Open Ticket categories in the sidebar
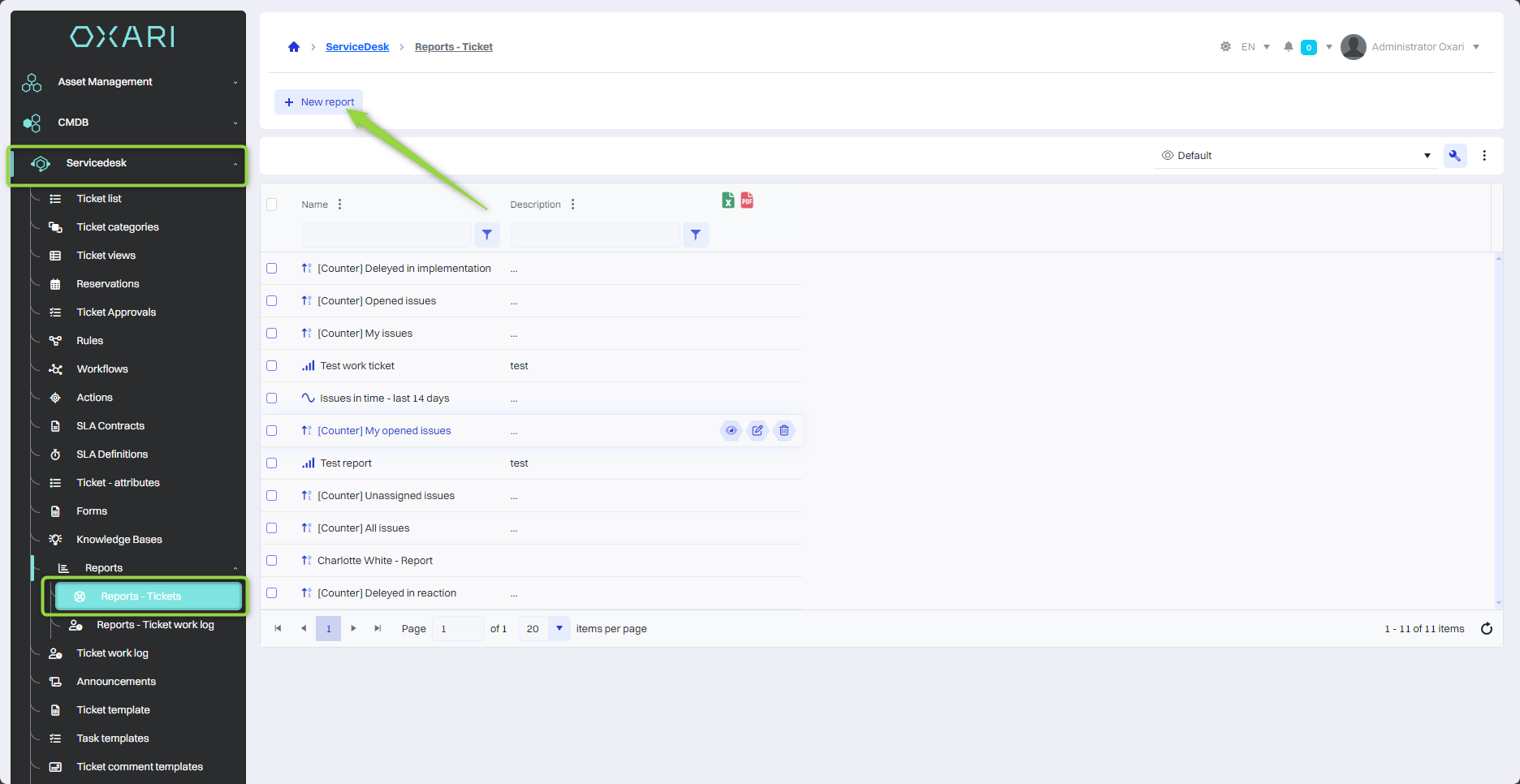This screenshot has width=1520, height=784. coord(118,227)
